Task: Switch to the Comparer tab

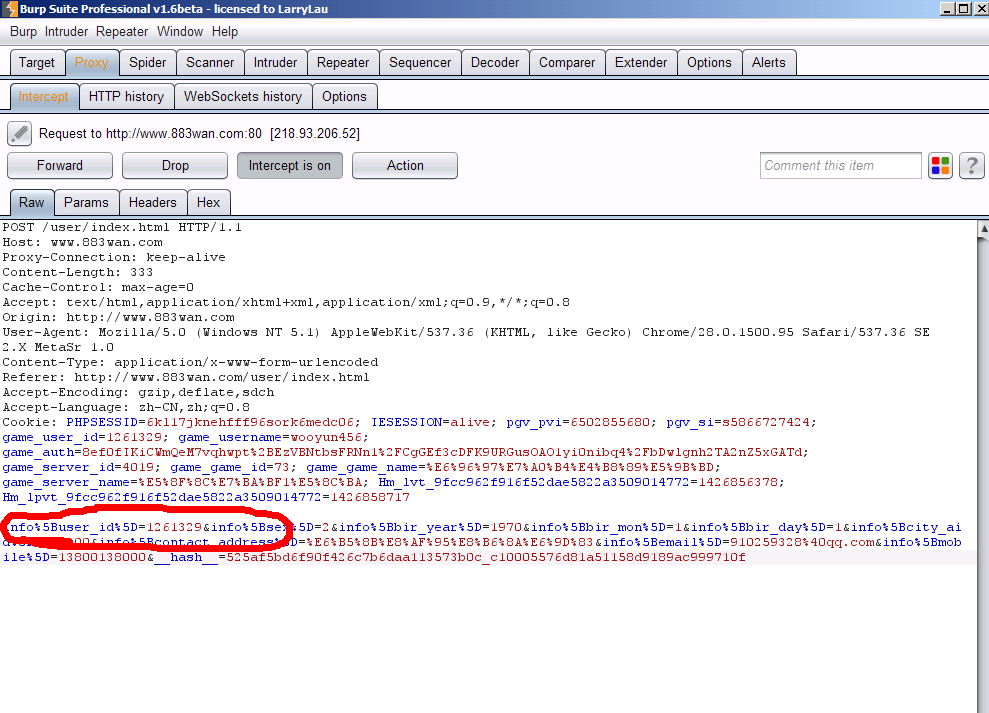Action: click(x=567, y=62)
